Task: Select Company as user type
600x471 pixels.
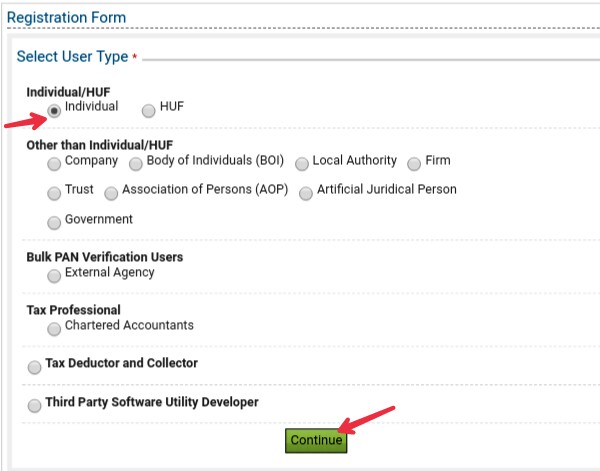Action: [54, 164]
